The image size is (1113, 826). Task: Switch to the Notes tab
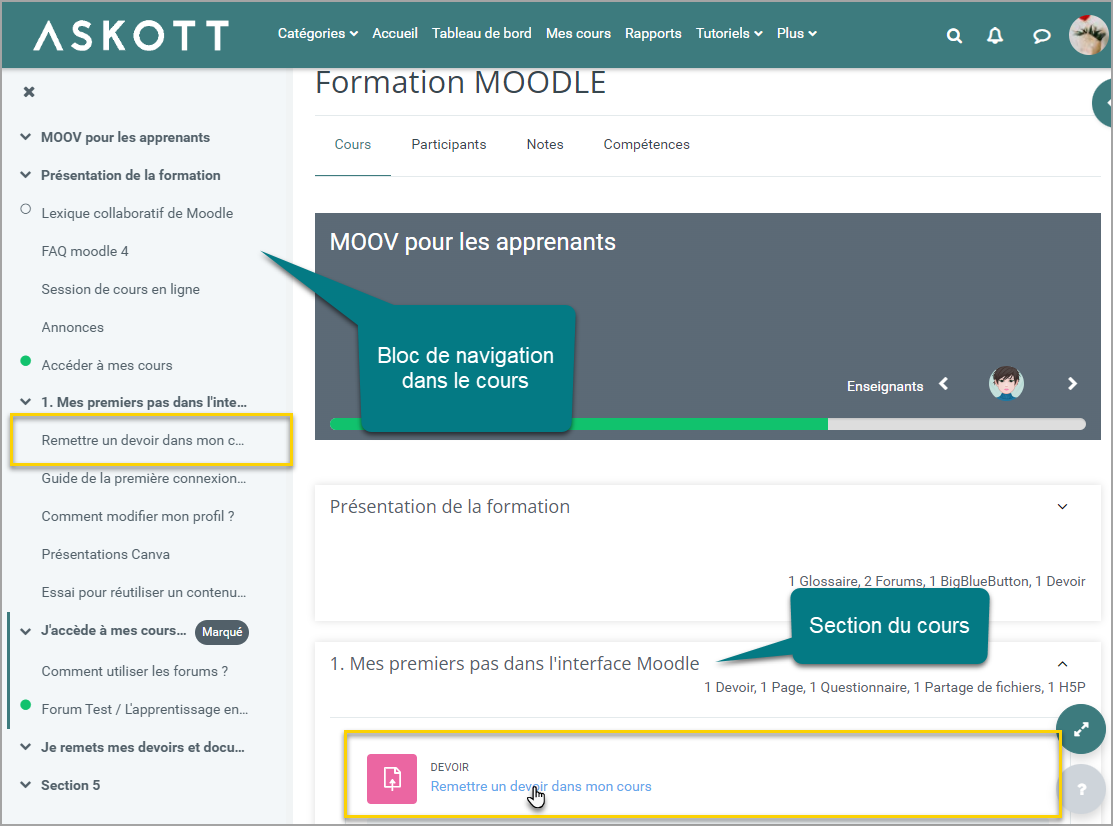(545, 144)
